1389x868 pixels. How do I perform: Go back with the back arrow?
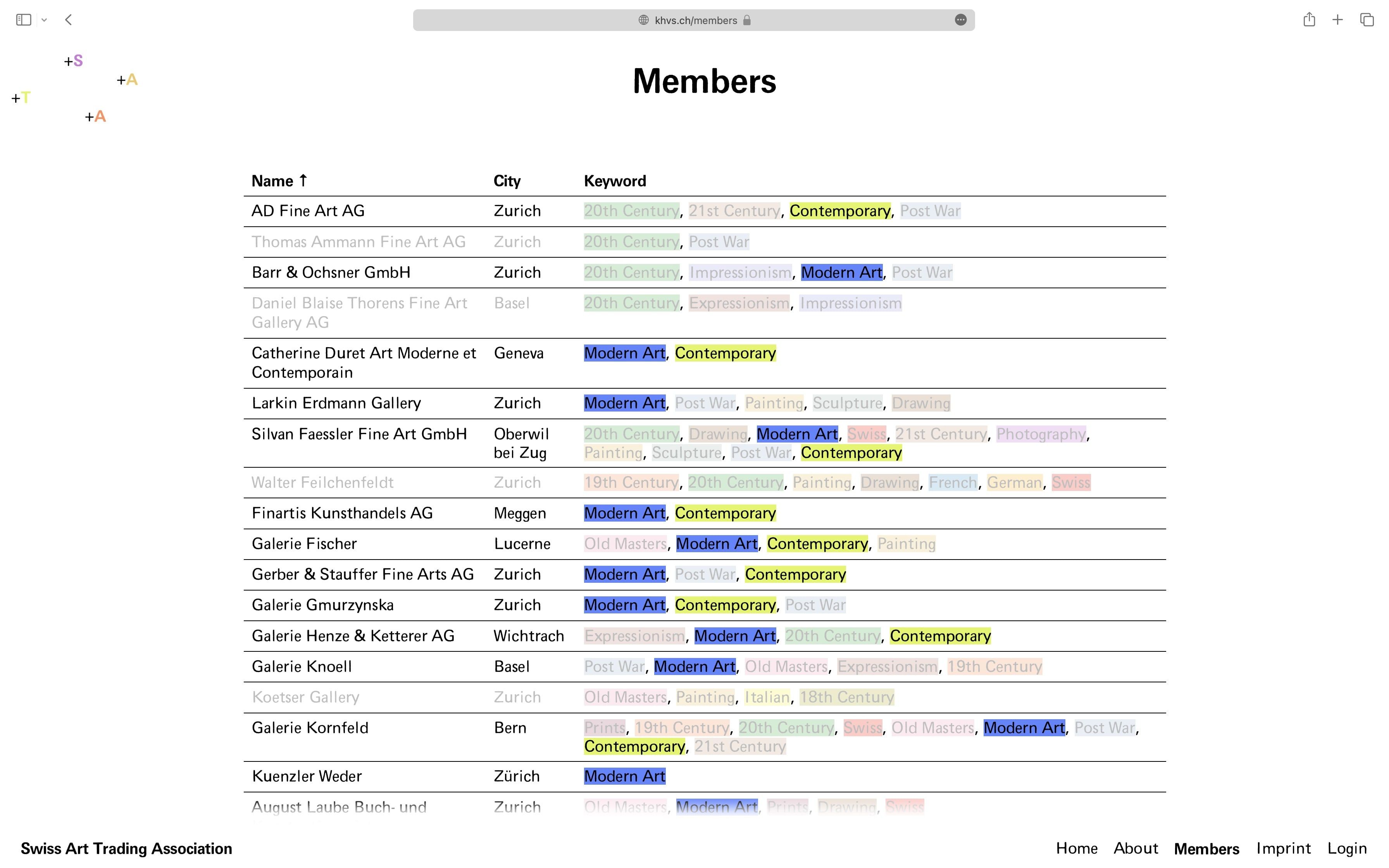pyautogui.click(x=68, y=20)
